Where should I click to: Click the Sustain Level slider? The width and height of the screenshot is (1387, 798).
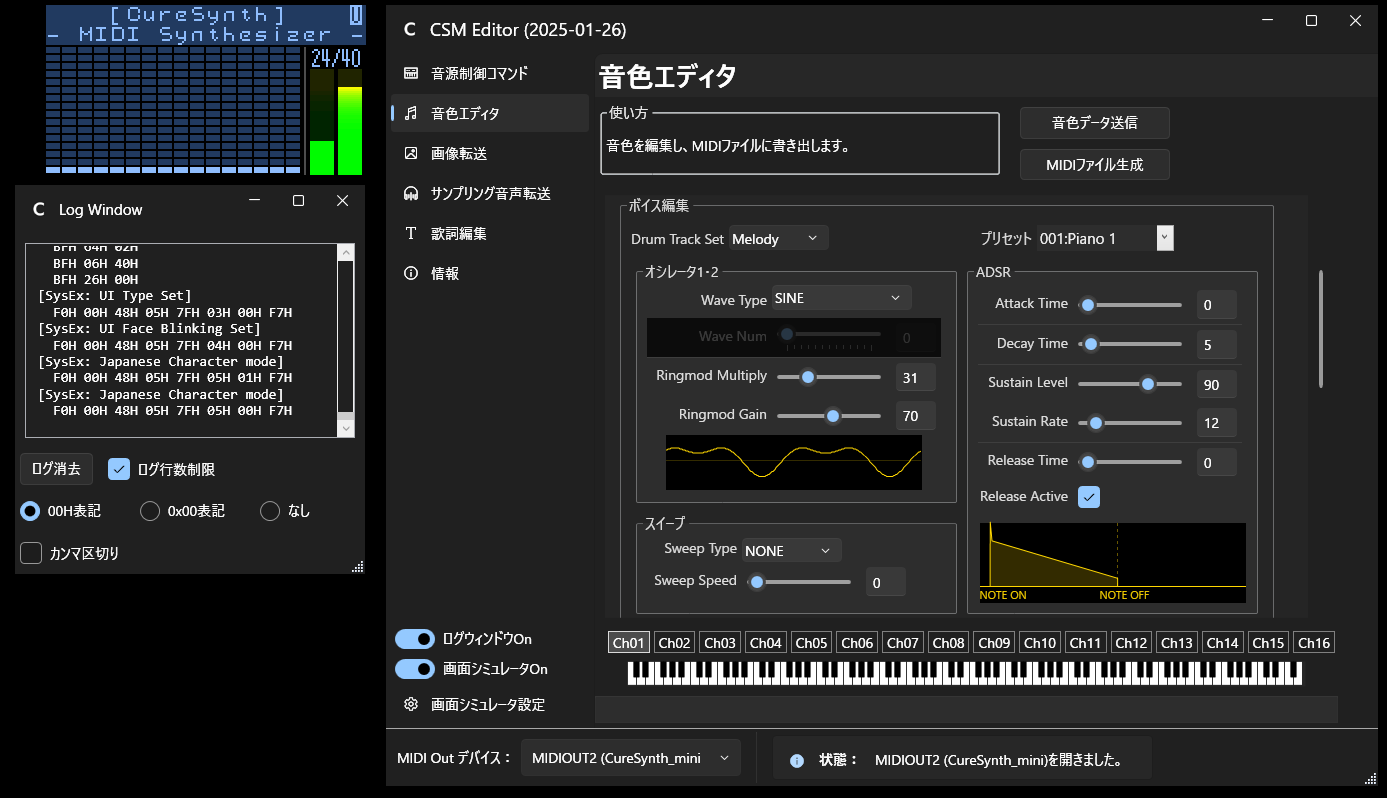pyautogui.click(x=1130, y=384)
